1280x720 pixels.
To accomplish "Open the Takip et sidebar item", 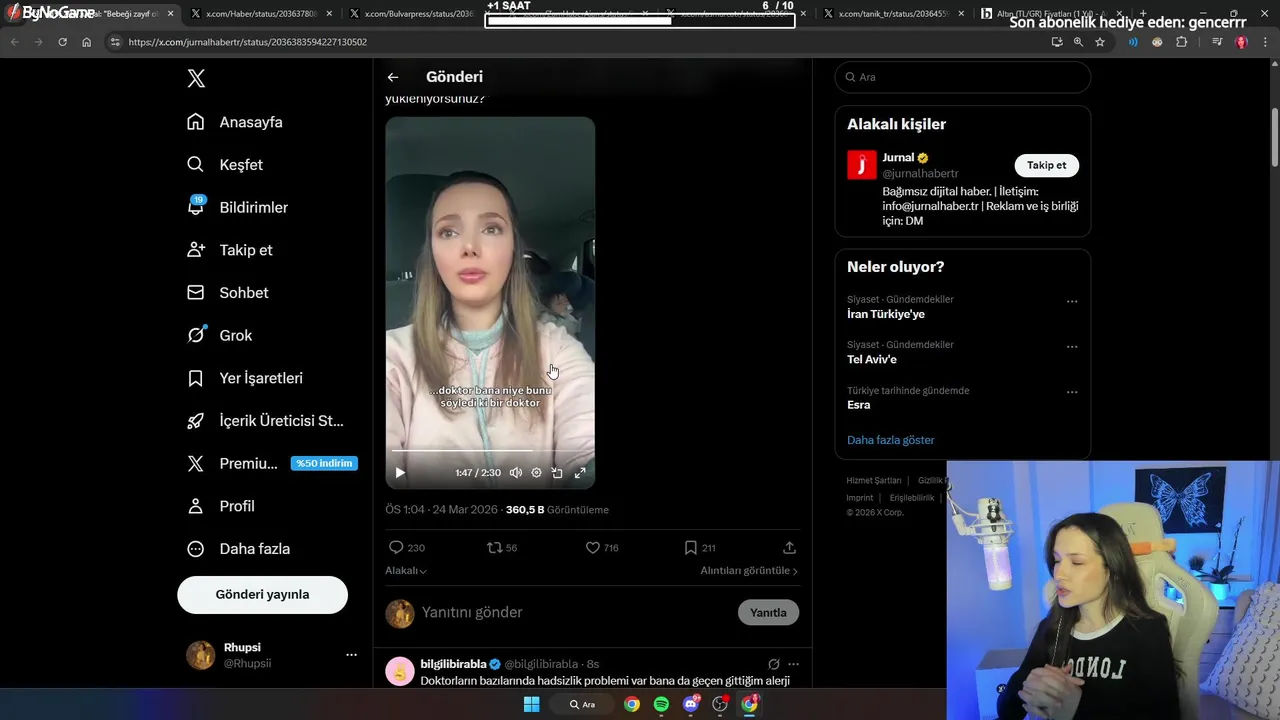I will point(229,250).
